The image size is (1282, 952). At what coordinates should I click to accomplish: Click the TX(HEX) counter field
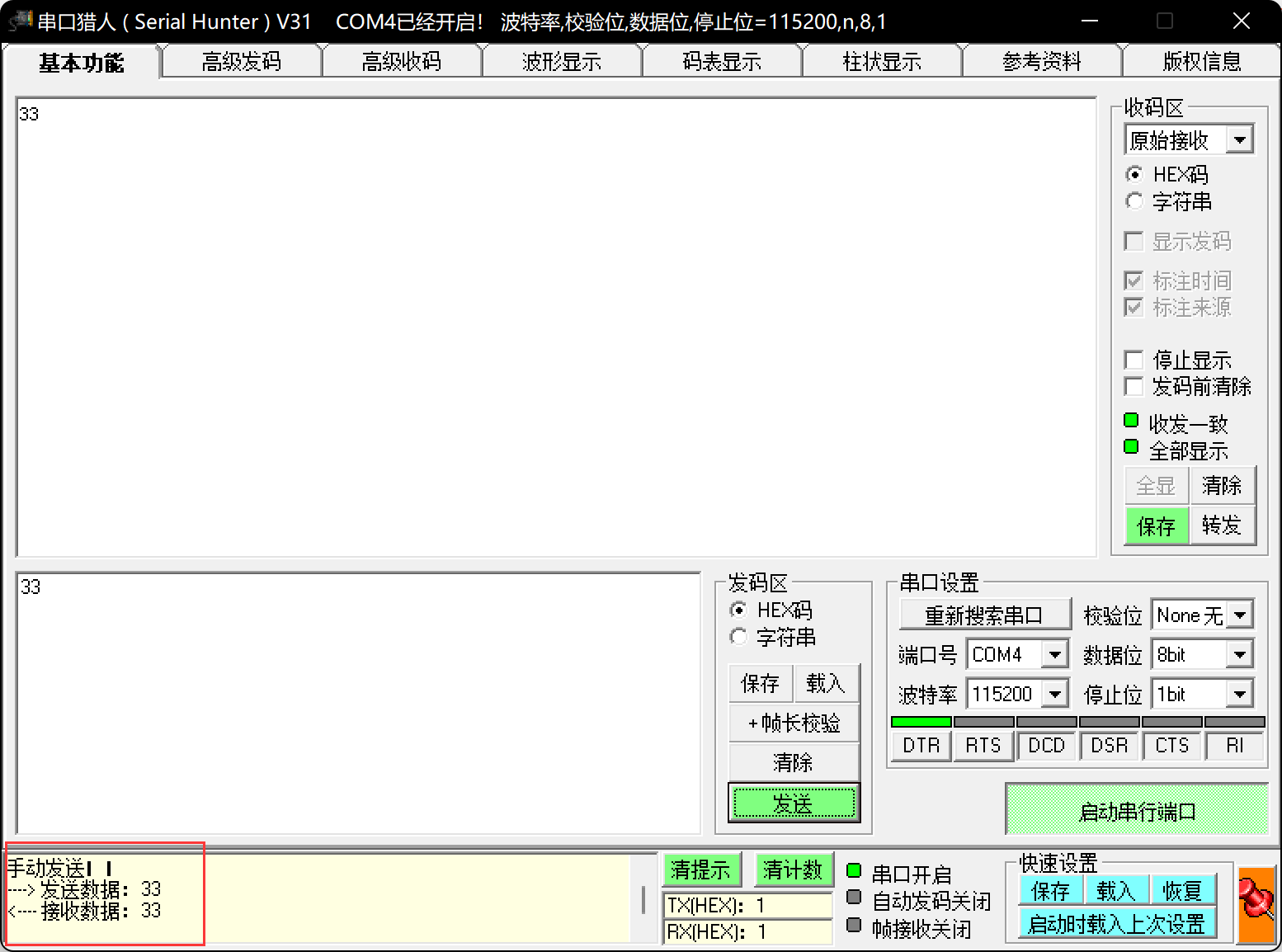(x=747, y=905)
